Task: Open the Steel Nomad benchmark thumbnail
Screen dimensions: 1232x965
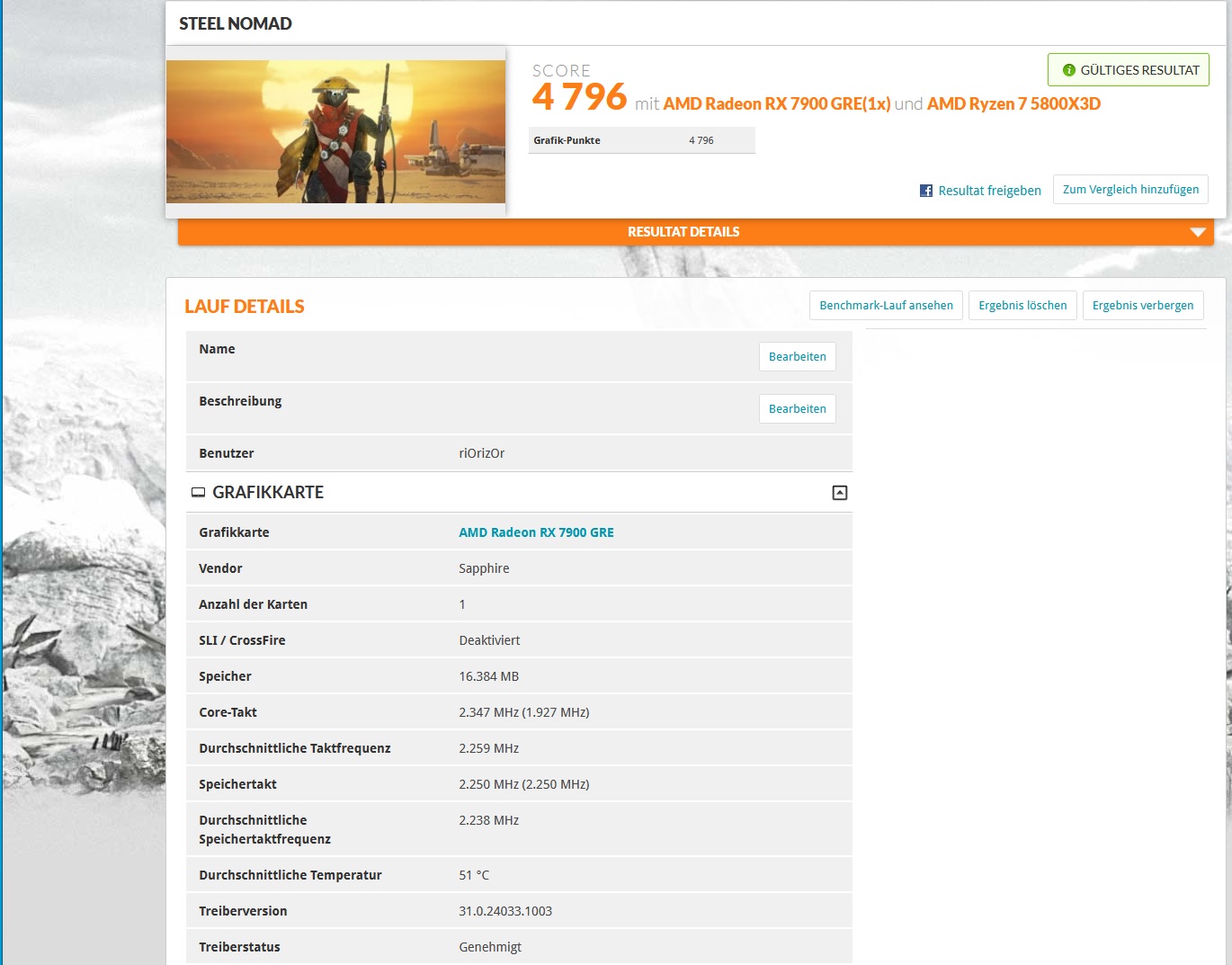Action: coord(335,131)
